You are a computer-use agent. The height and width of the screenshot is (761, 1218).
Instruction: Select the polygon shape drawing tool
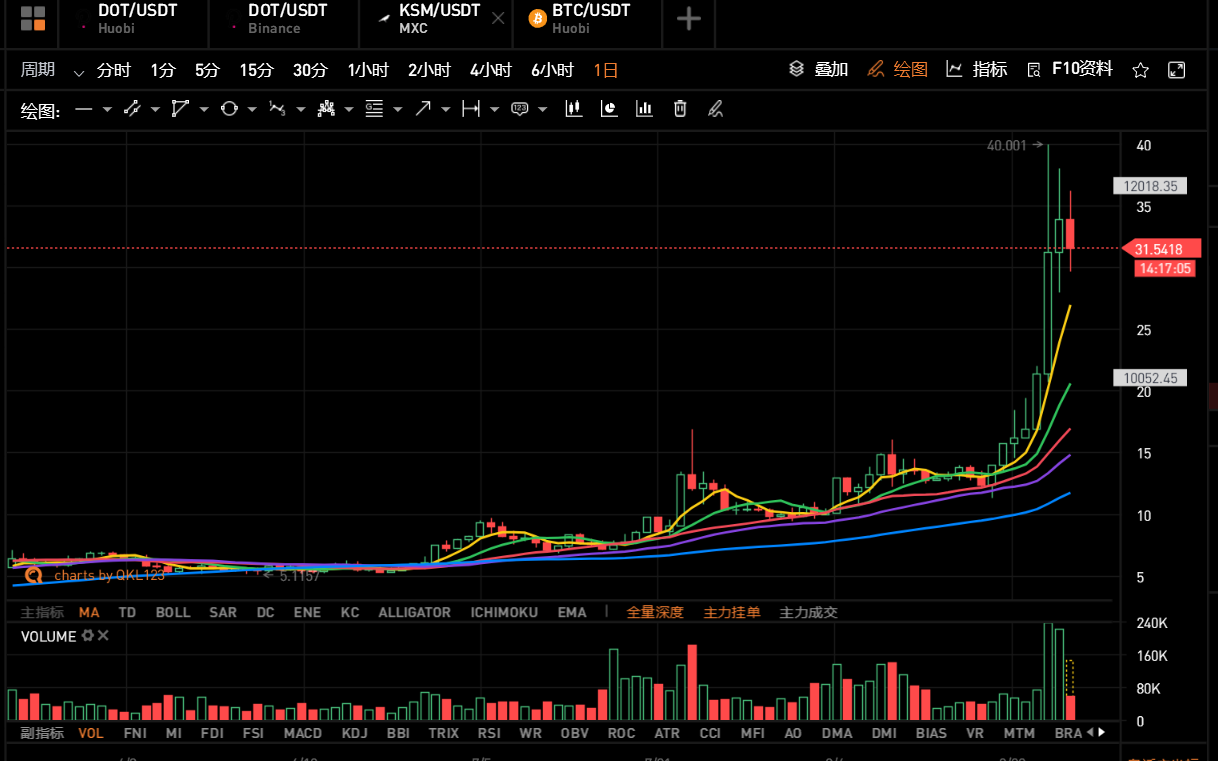click(x=180, y=109)
